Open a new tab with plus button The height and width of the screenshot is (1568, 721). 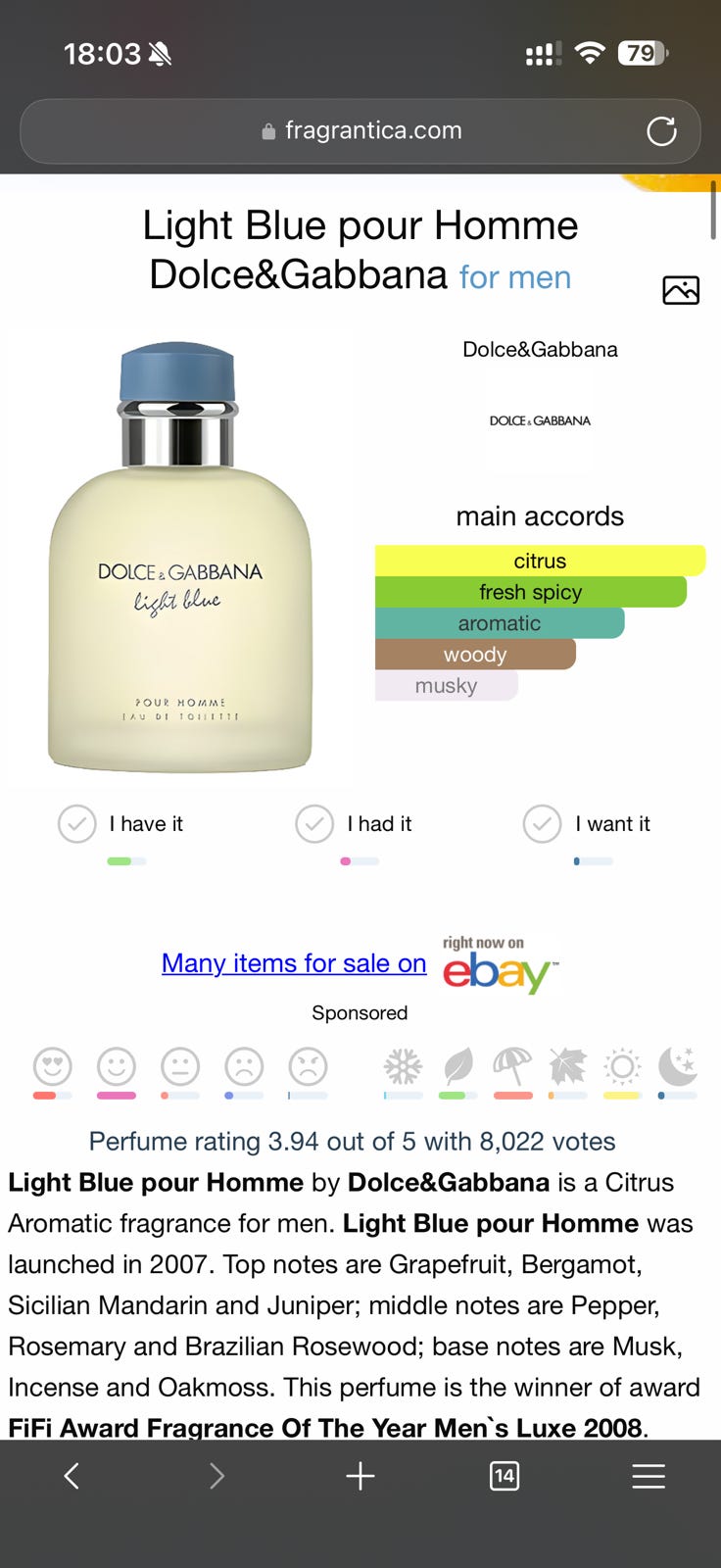tap(360, 1476)
